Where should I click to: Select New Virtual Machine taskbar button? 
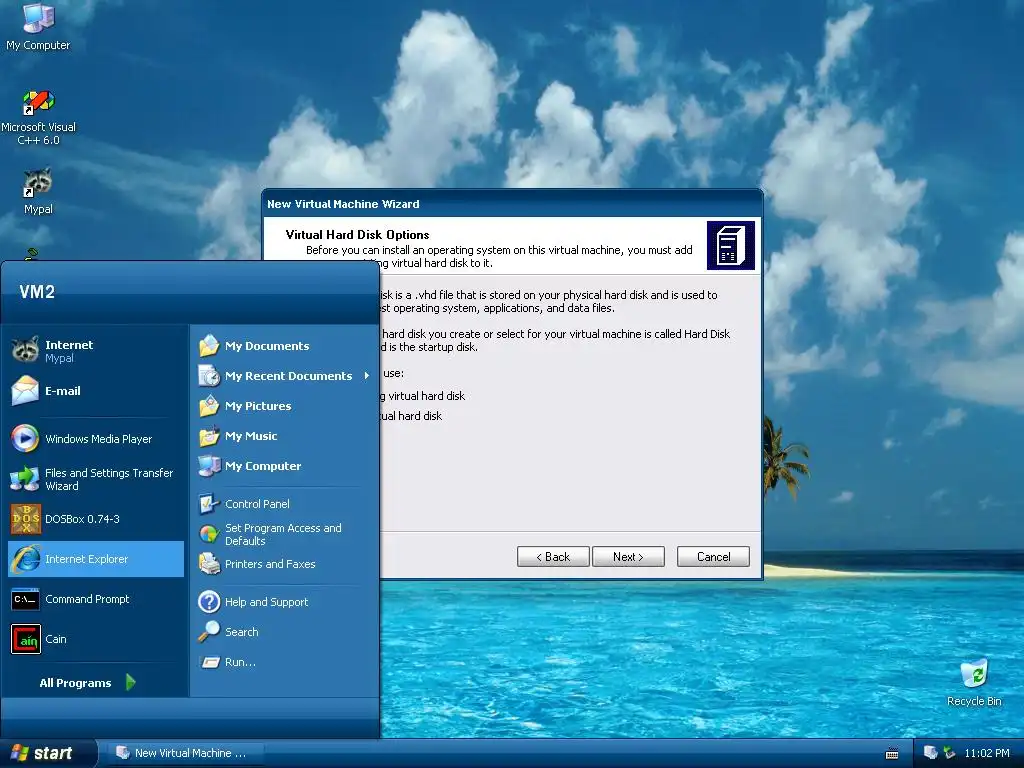click(x=185, y=753)
